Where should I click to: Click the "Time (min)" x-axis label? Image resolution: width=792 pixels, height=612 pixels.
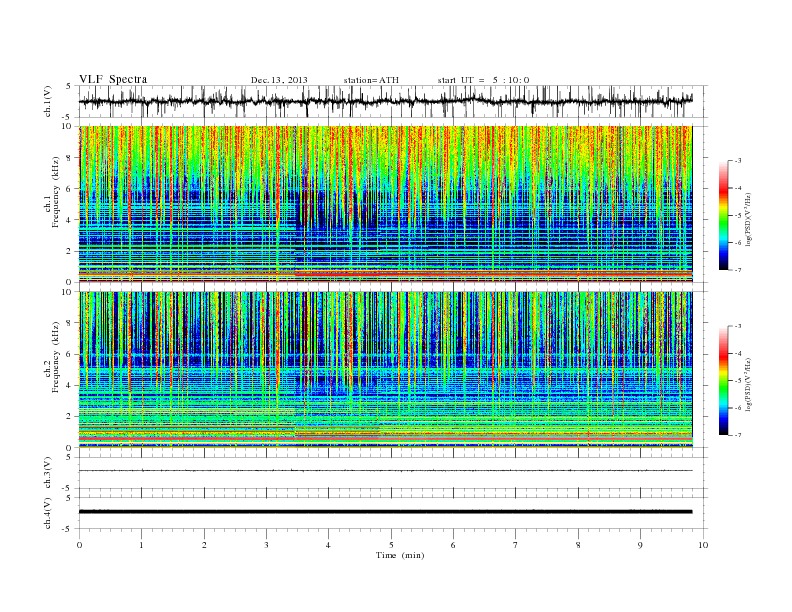click(400, 555)
